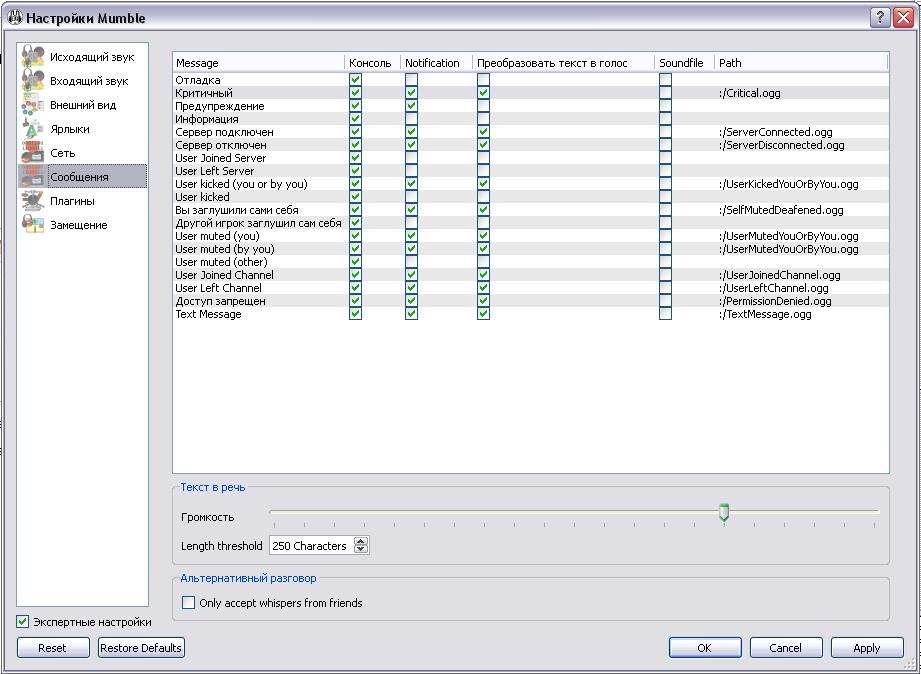
Task: Increase Length threshold with up arrow
Action: (x=361, y=541)
